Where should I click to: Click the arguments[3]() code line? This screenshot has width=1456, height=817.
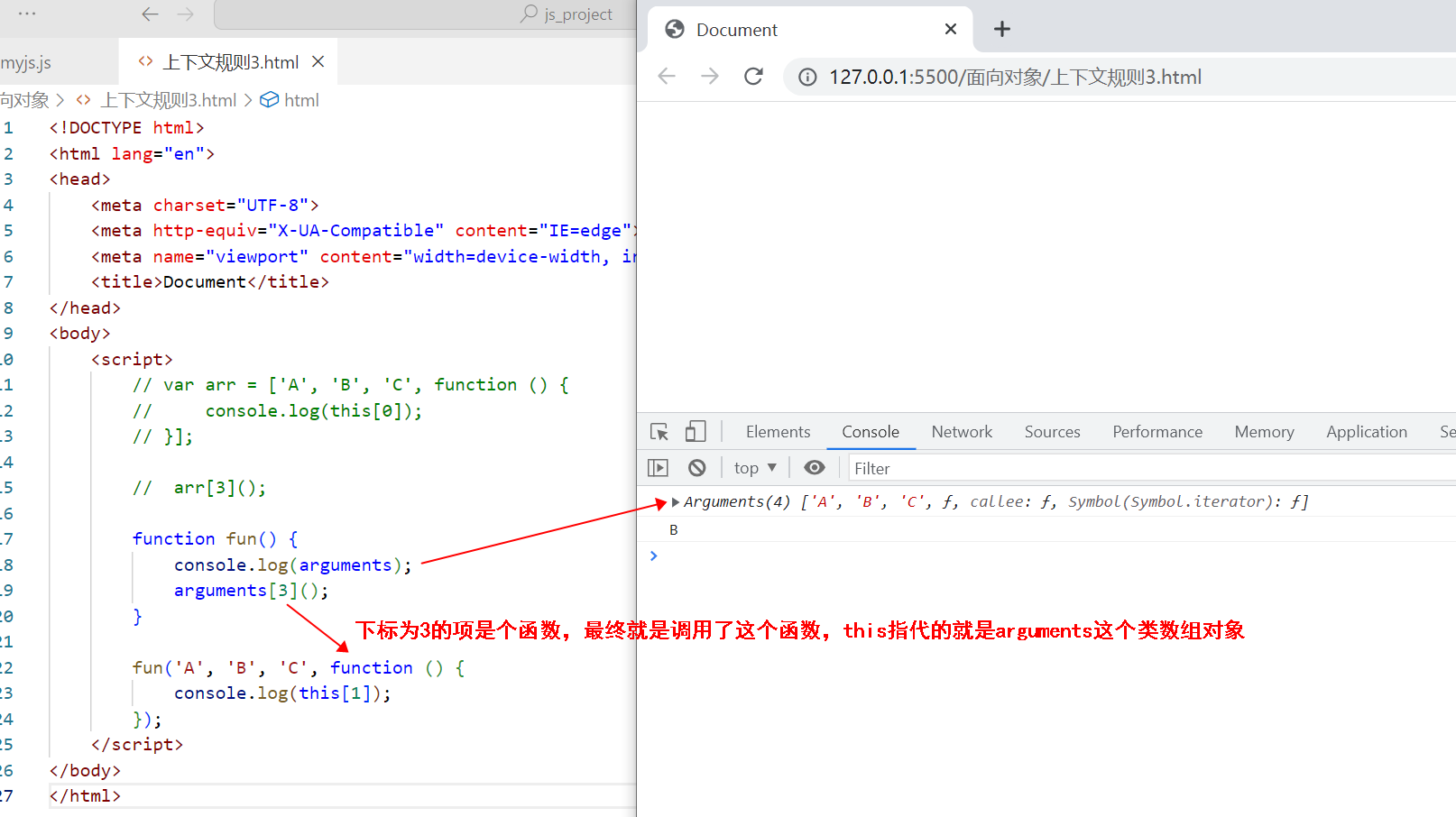252,591
